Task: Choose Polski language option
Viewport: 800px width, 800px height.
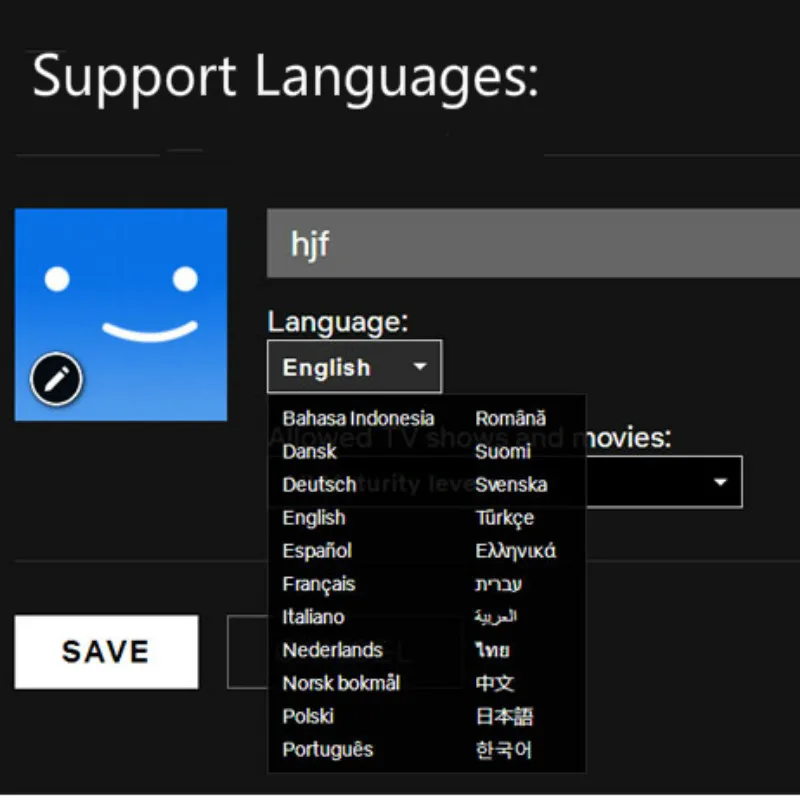Action: [x=308, y=716]
